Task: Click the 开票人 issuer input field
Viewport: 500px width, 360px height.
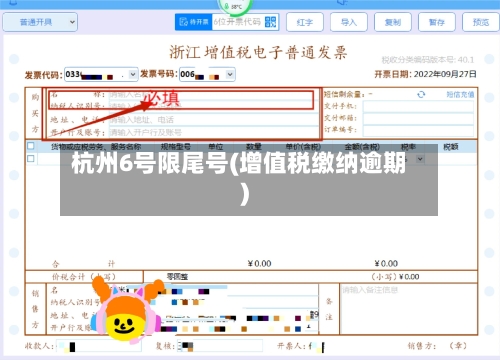Action: tap(316, 346)
